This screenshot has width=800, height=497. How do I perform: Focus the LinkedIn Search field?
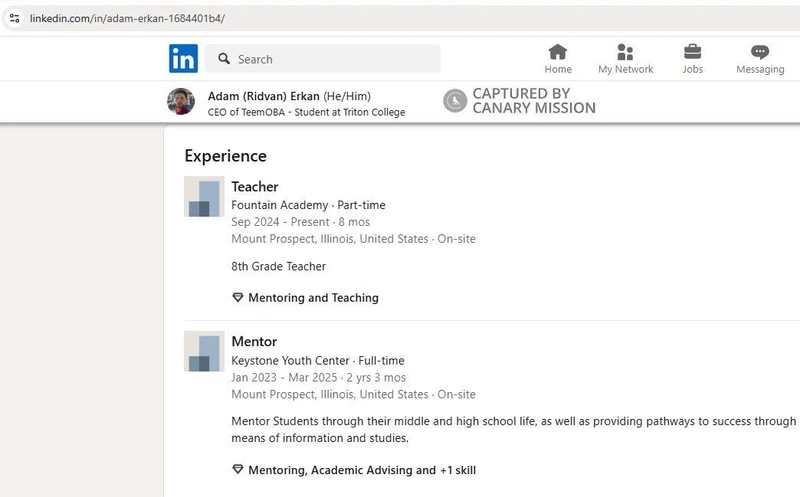(x=322, y=59)
